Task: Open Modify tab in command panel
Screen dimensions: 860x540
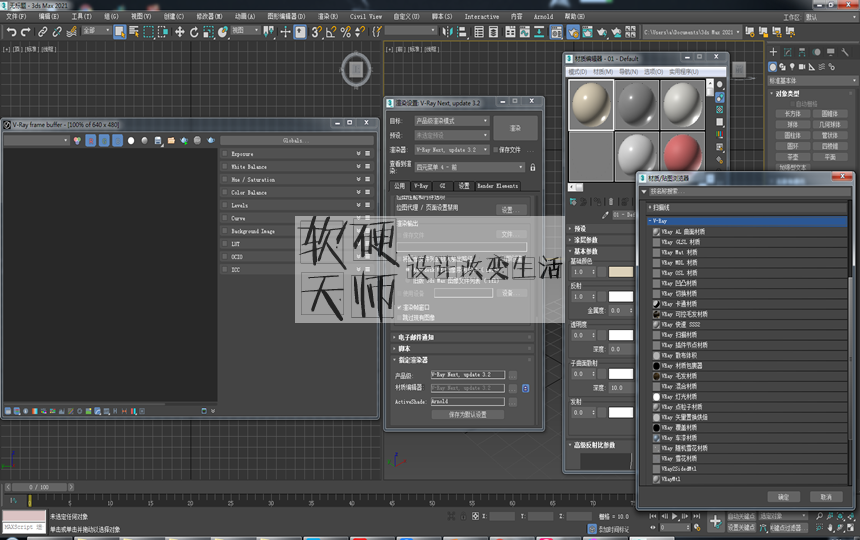Action: [x=788, y=52]
